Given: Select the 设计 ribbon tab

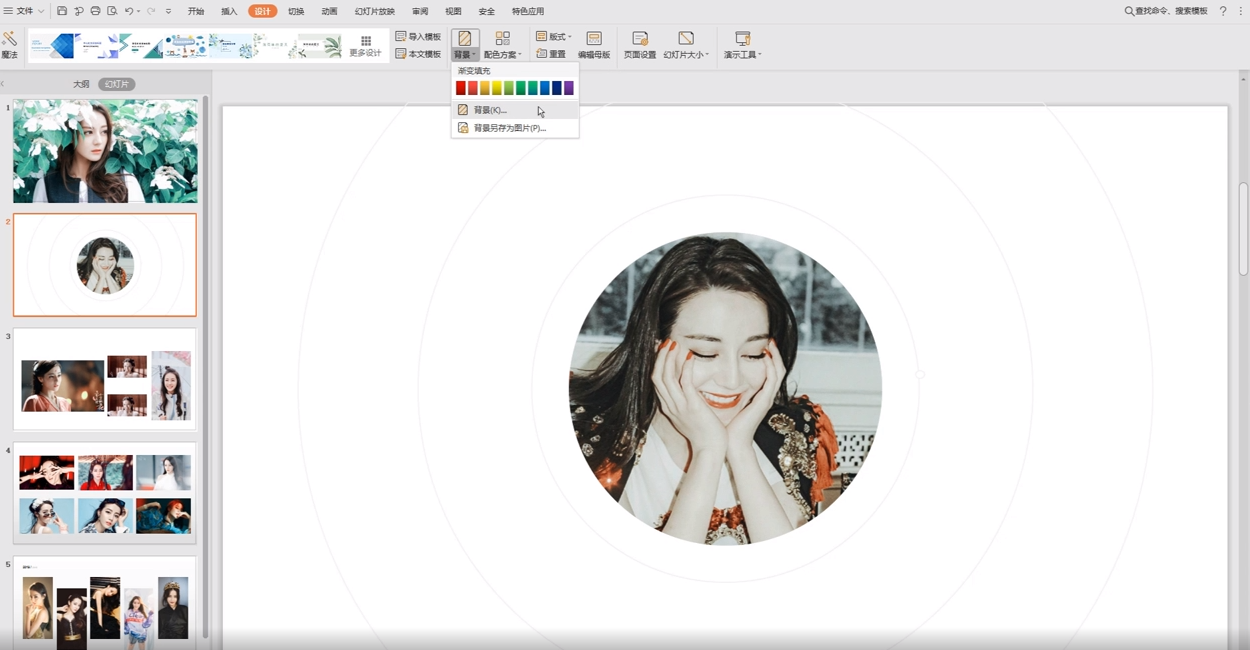Looking at the screenshot, I should point(263,11).
